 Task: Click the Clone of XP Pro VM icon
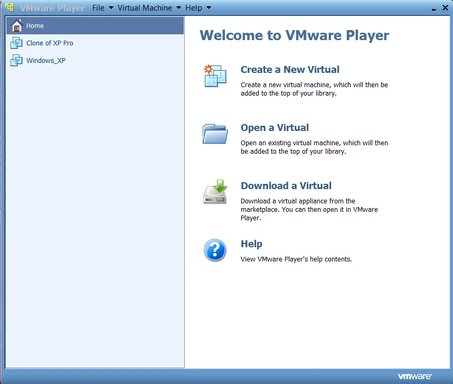click(x=16, y=43)
